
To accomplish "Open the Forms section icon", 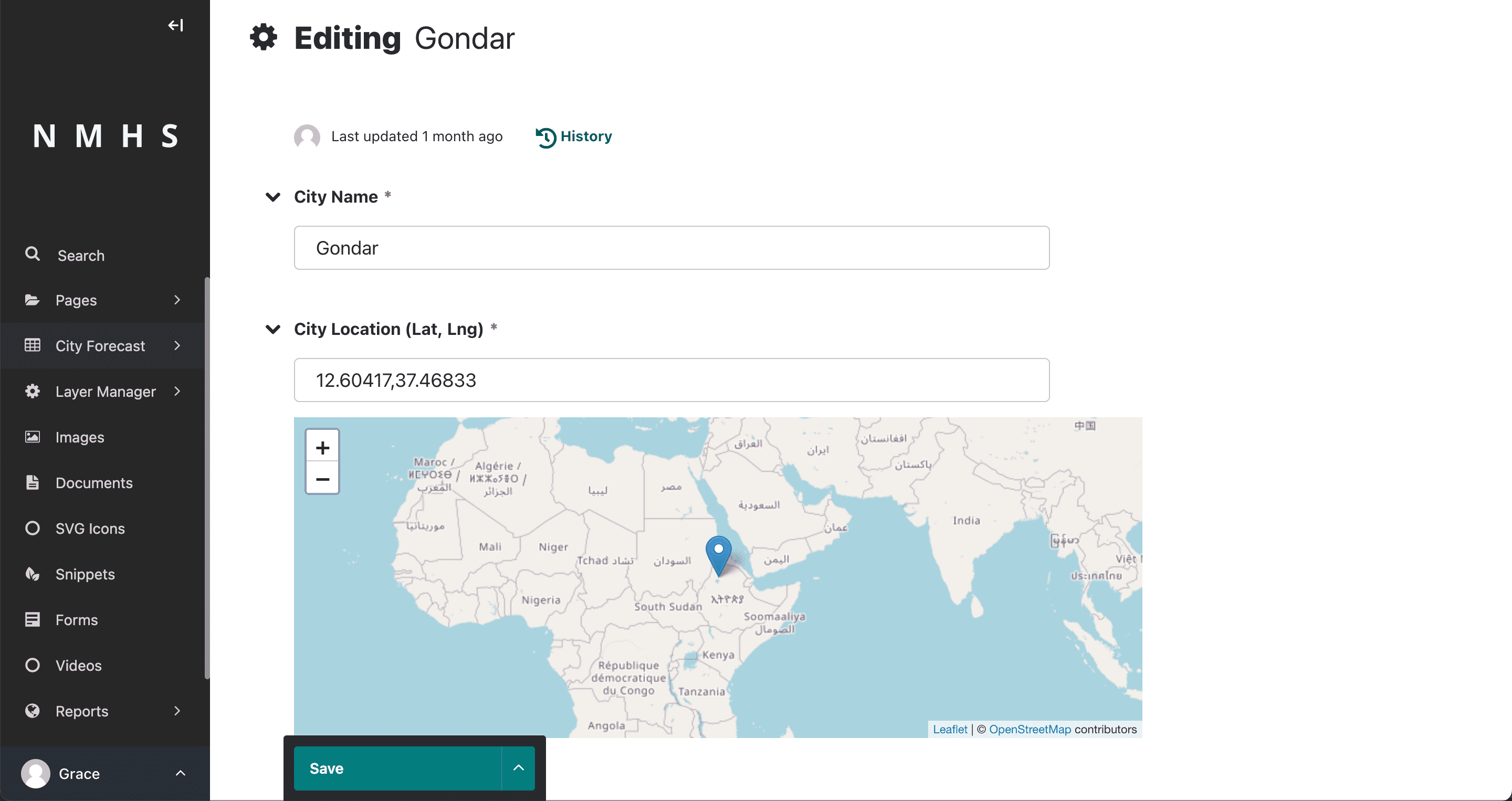I will (32, 619).
